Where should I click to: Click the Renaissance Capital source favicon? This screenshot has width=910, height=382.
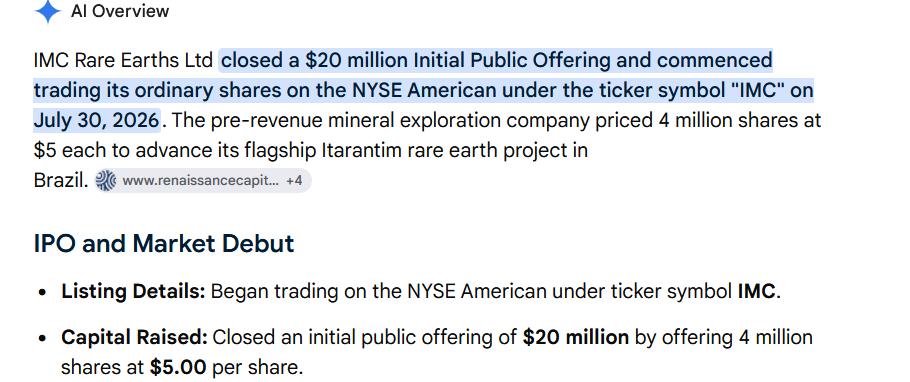tap(106, 181)
